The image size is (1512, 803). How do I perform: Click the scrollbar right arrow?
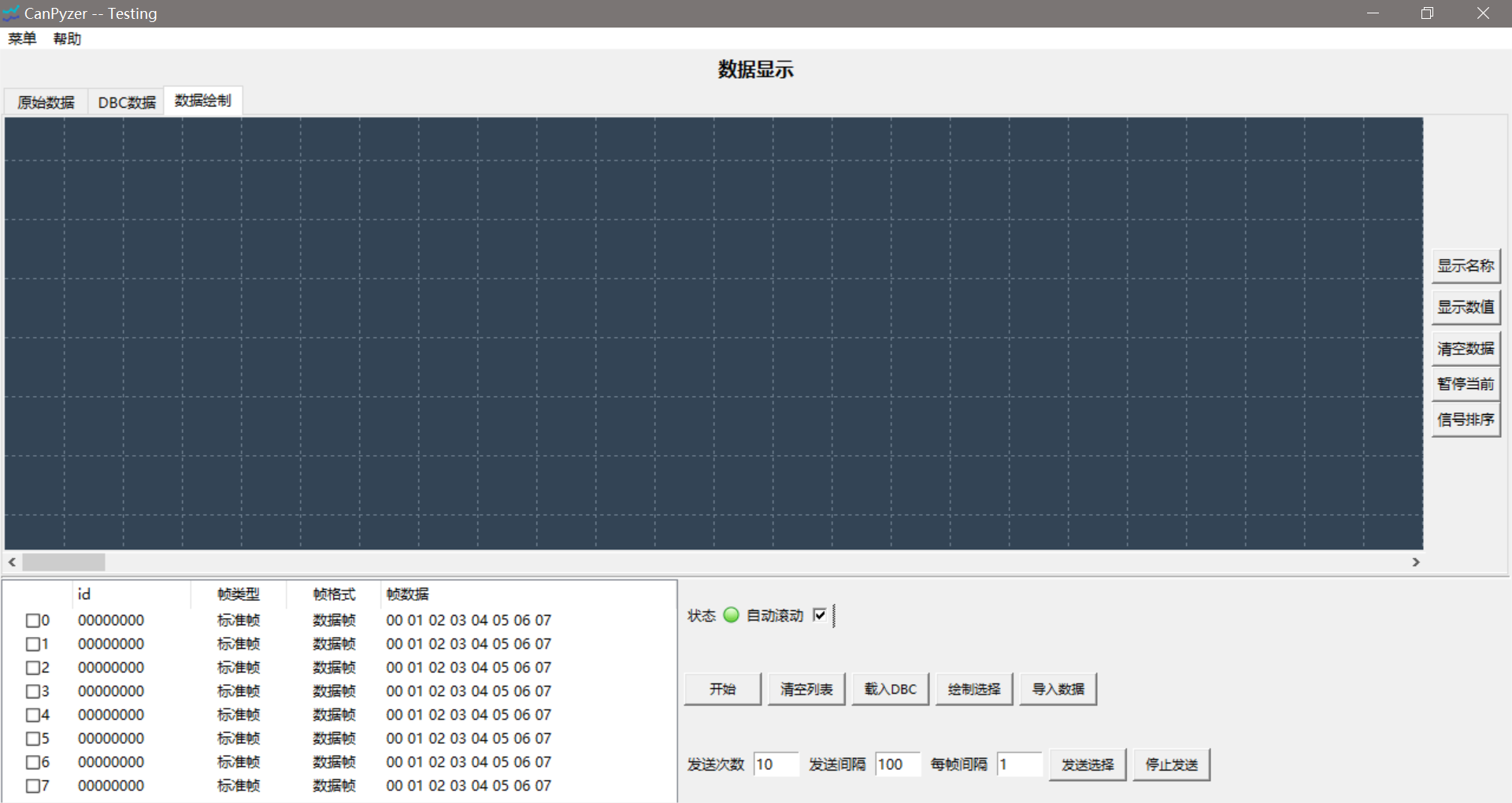tap(1416, 562)
